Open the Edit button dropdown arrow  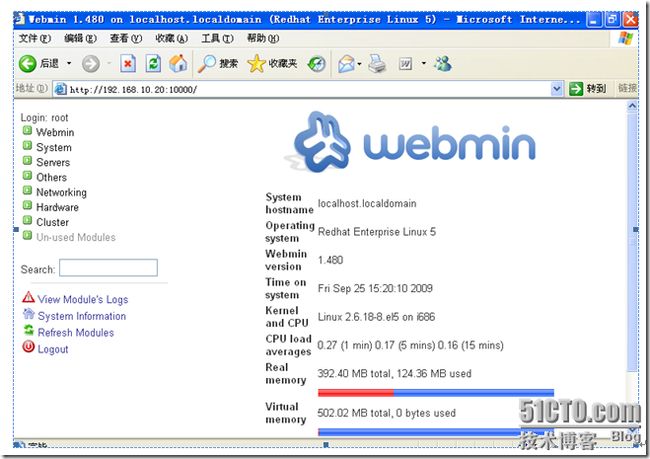pyautogui.click(x=424, y=63)
